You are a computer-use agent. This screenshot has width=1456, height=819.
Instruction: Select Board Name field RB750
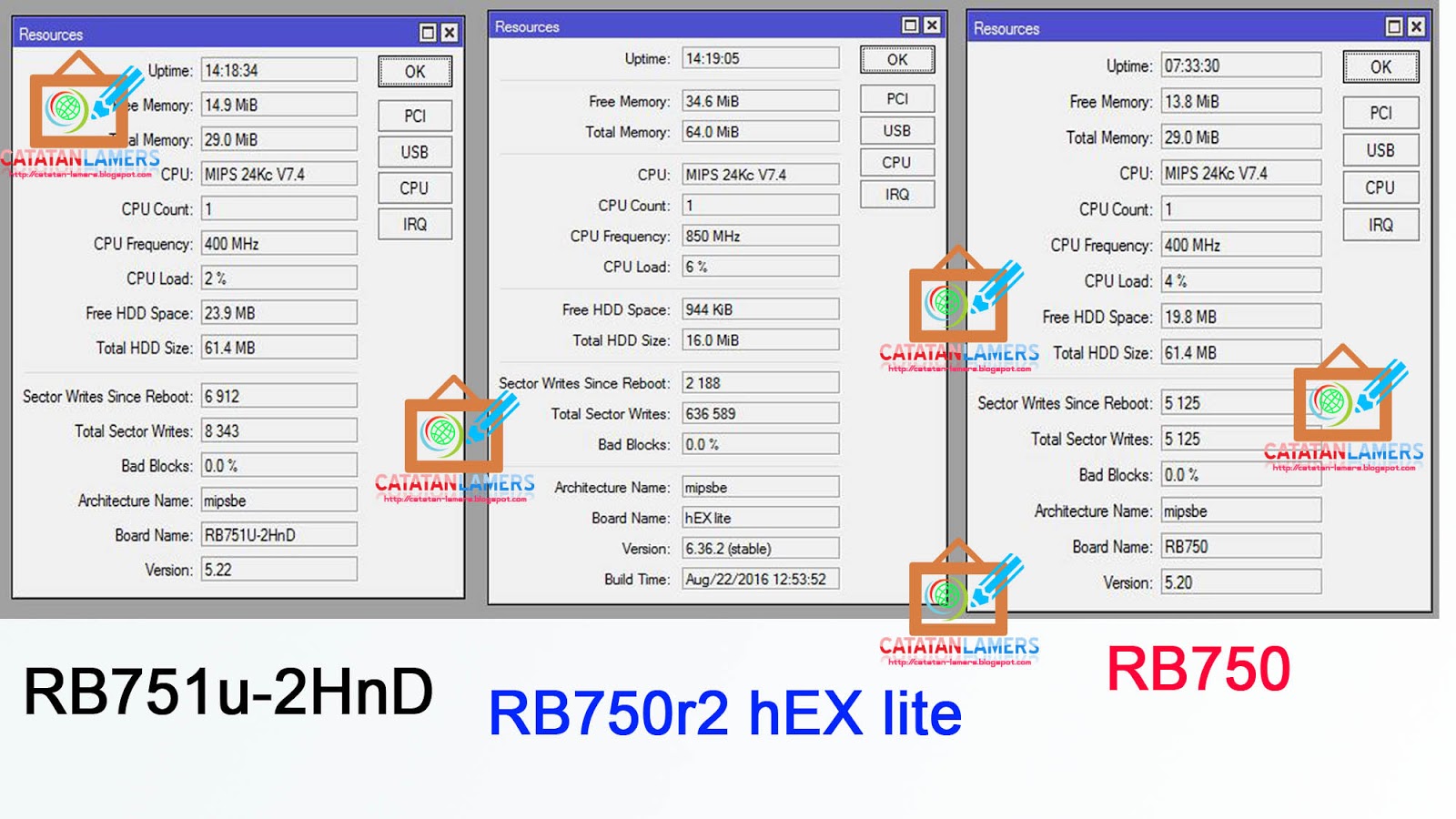[1241, 547]
